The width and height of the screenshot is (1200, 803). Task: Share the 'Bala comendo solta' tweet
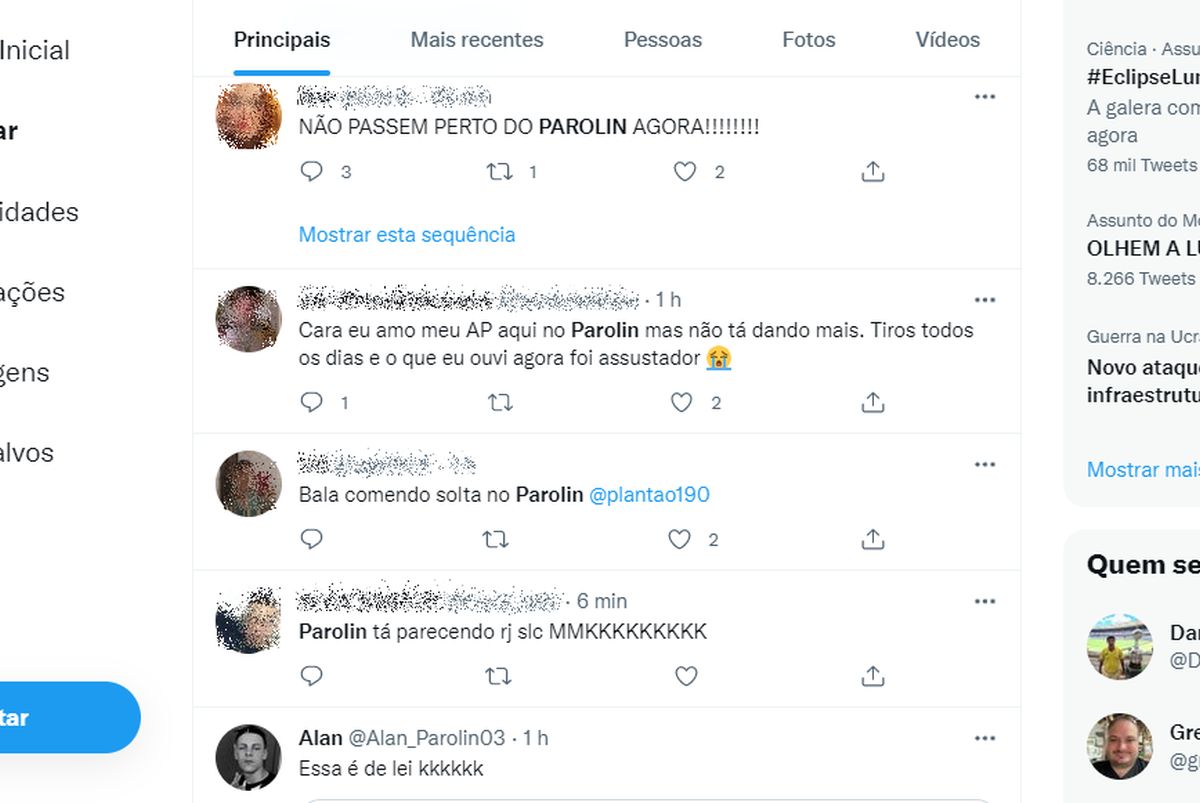tap(873, 539)
